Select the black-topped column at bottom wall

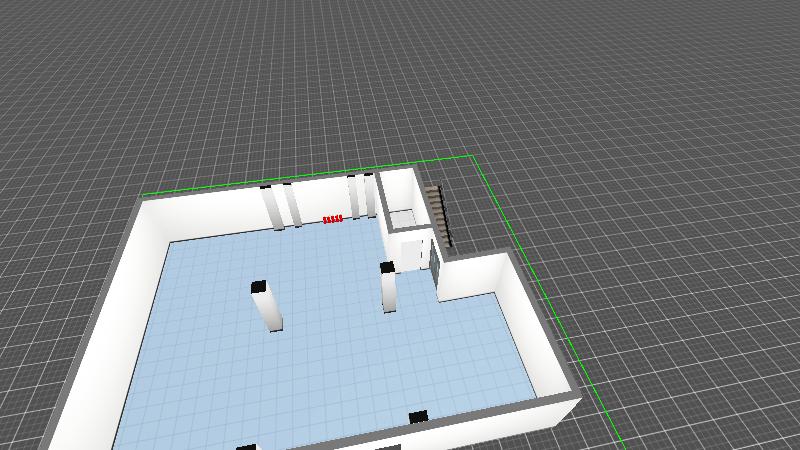[x=418, y=416]
